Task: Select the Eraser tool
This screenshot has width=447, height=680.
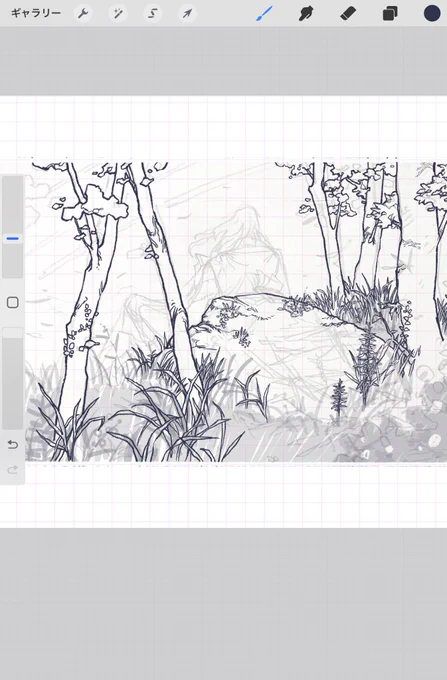Action: pyautogui.click(x=348, y=13)
